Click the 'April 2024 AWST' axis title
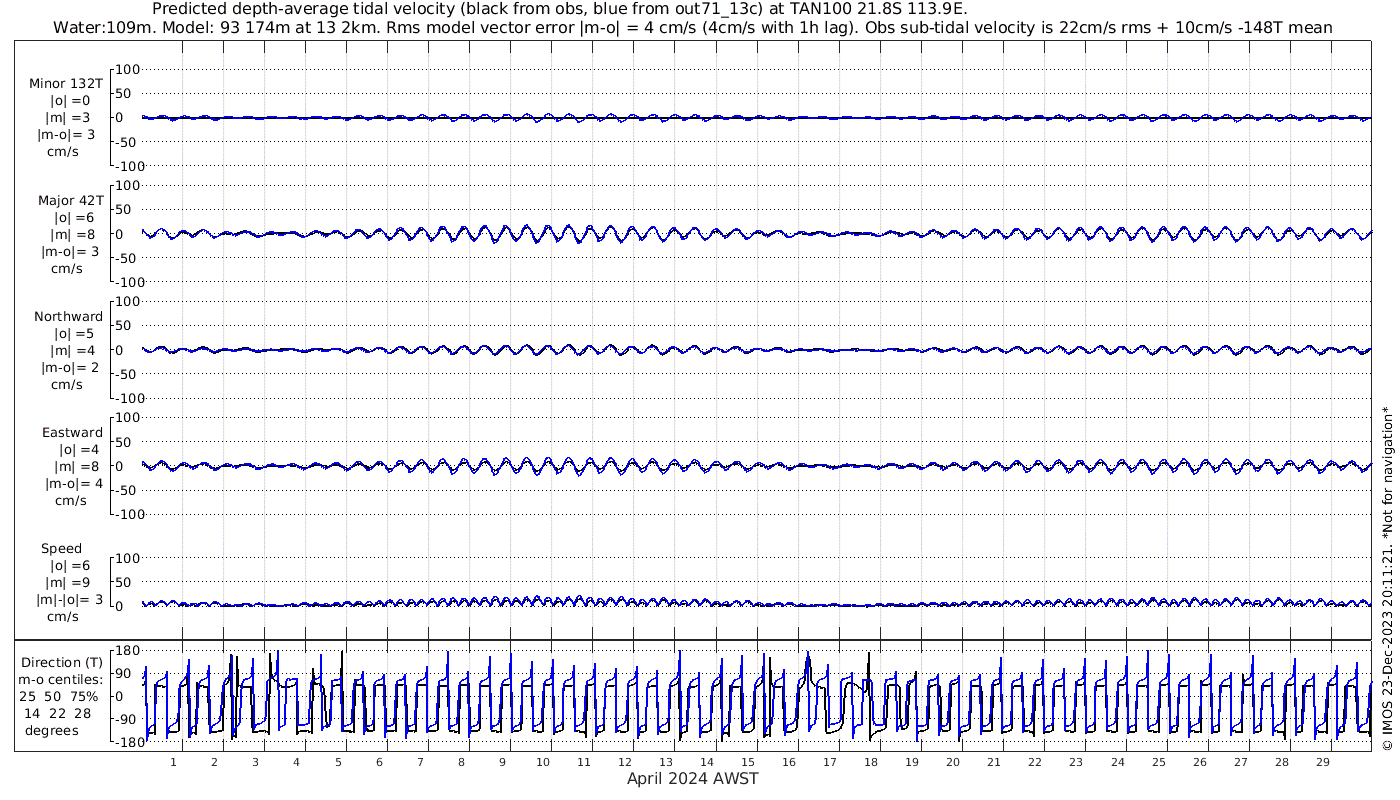1400x800 pixels. point(692,778)
